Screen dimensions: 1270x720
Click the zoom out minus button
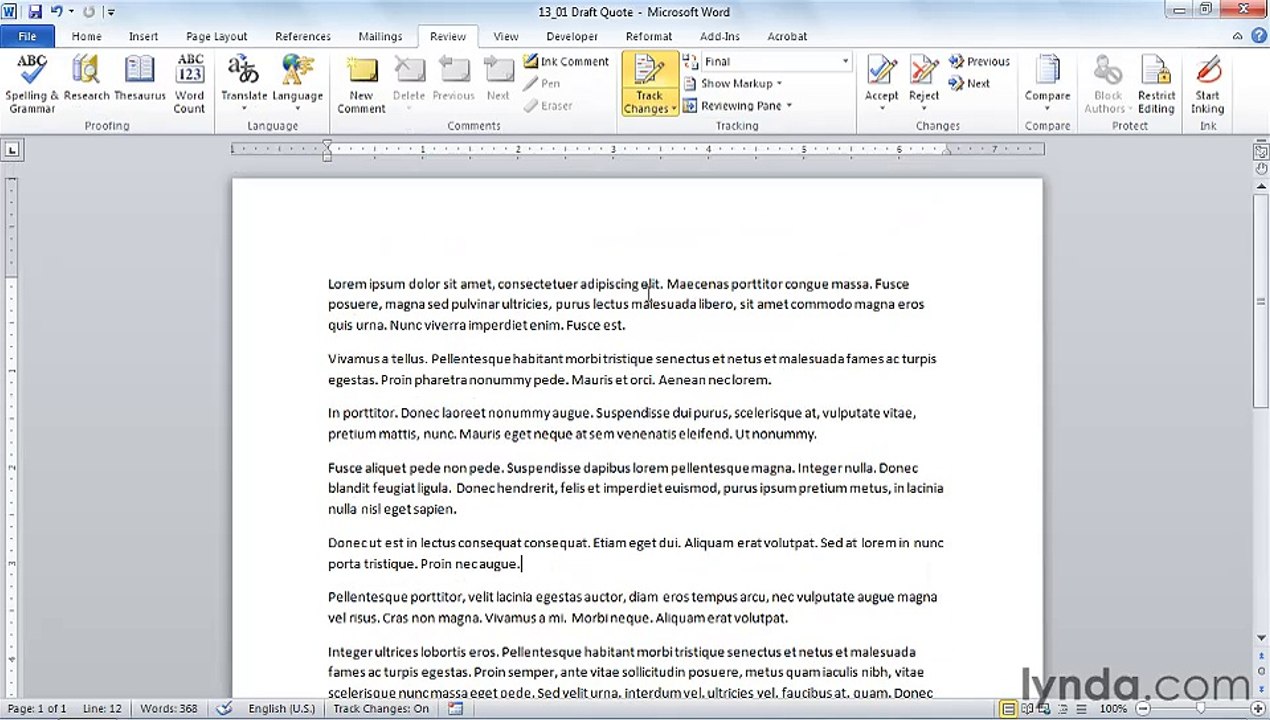(x=1143, y=709)
